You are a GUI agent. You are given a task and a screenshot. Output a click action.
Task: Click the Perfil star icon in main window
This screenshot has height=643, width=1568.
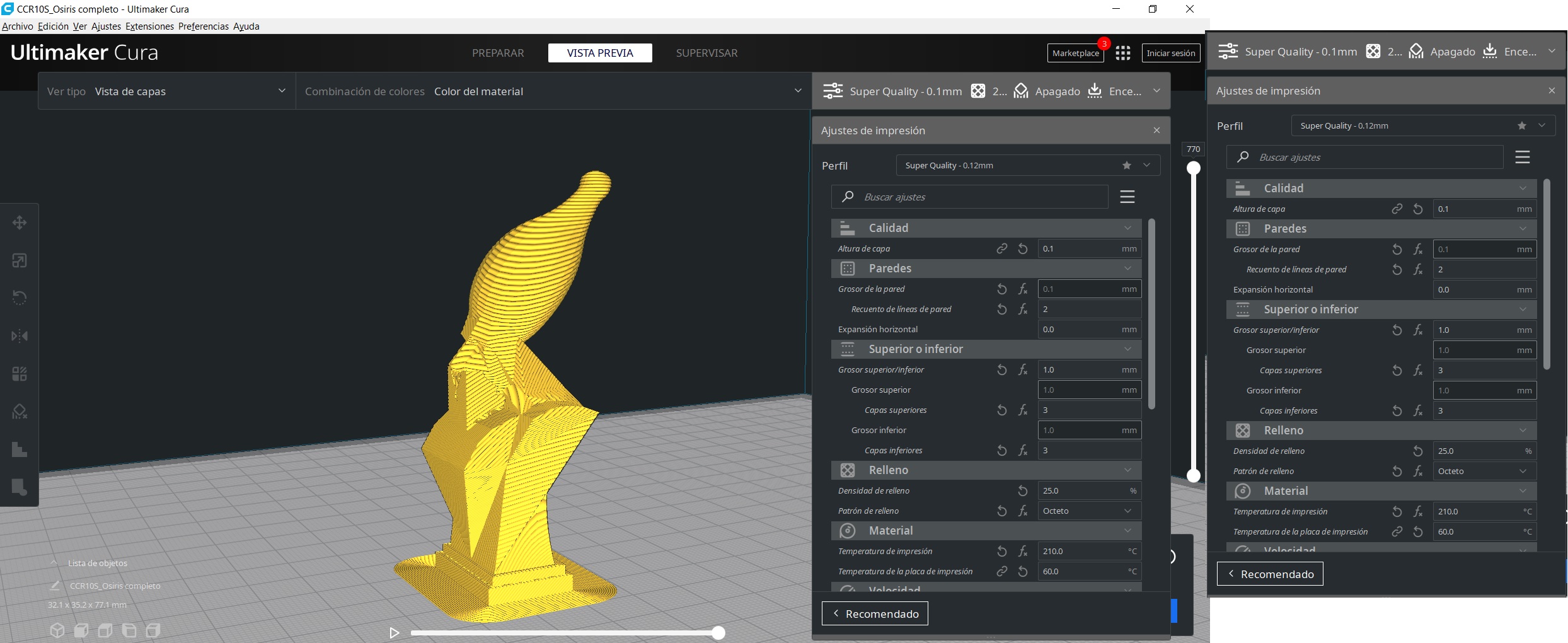1127,165
